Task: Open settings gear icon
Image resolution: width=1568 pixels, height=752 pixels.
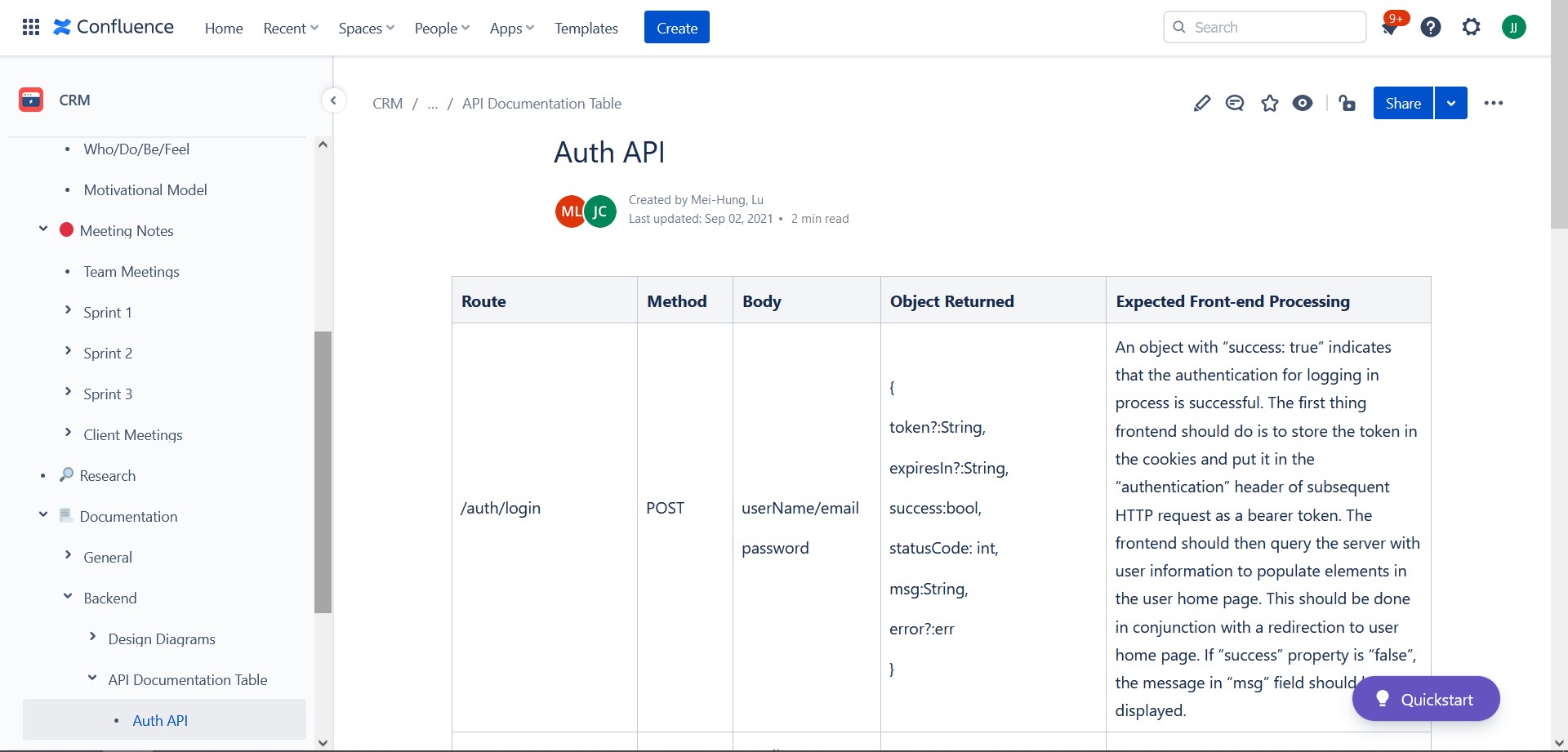Action: [1472, 28]
